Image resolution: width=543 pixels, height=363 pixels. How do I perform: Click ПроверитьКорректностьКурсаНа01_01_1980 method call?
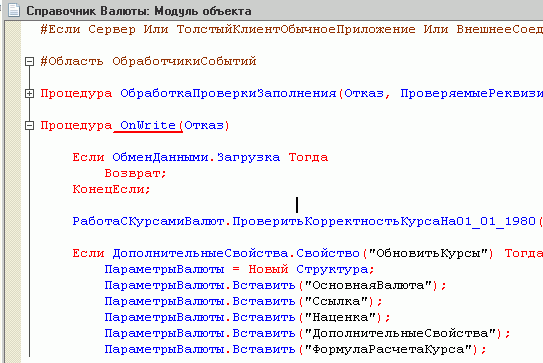click(x=384, y=221)
